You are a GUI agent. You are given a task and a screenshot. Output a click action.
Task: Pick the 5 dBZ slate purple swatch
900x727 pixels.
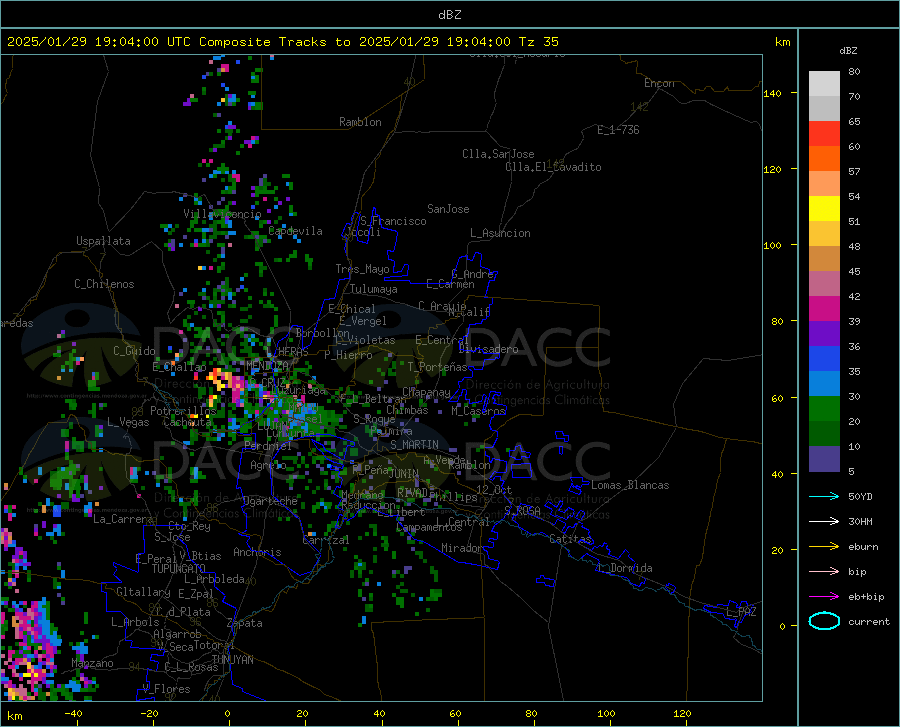(x=824, y=459)
